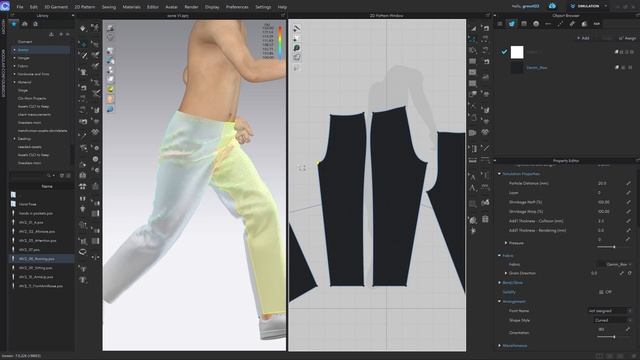Click the skin-tone avatar icon in the 3D window toolbar
The image size is (640, 360).
[x=110, y=99]
